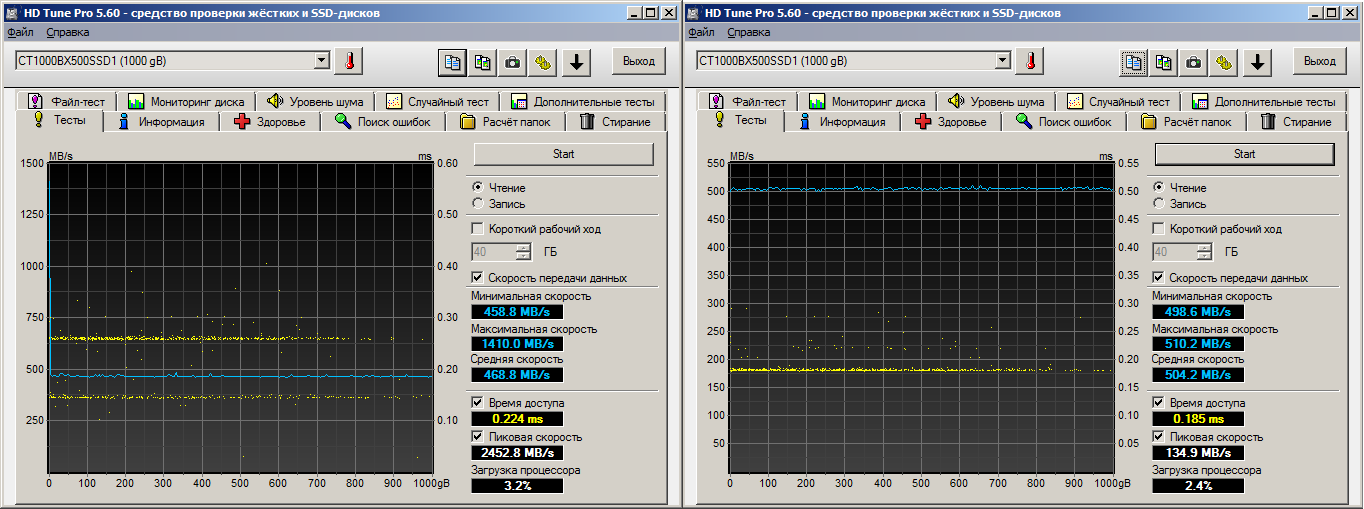
Task: Click the camera save-screenshot icon in left window
Action: [x=512, y=62]
